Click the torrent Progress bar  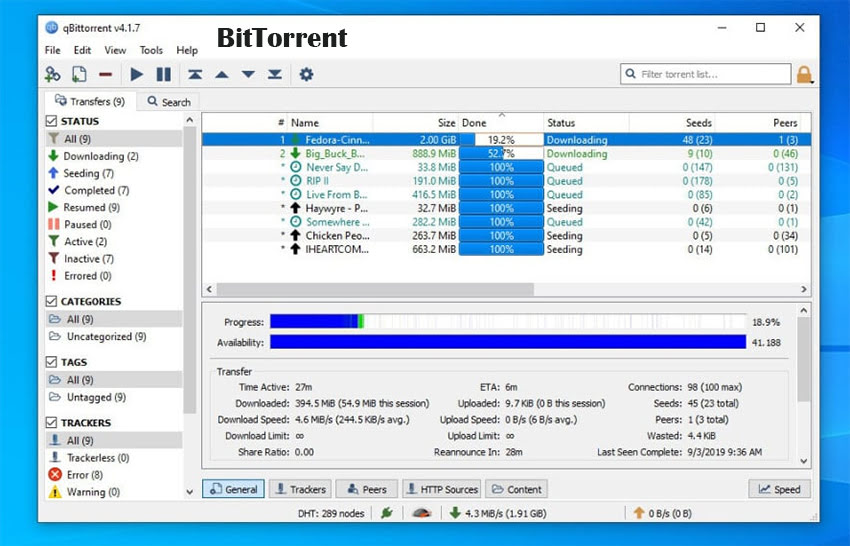tap(508, 322)
